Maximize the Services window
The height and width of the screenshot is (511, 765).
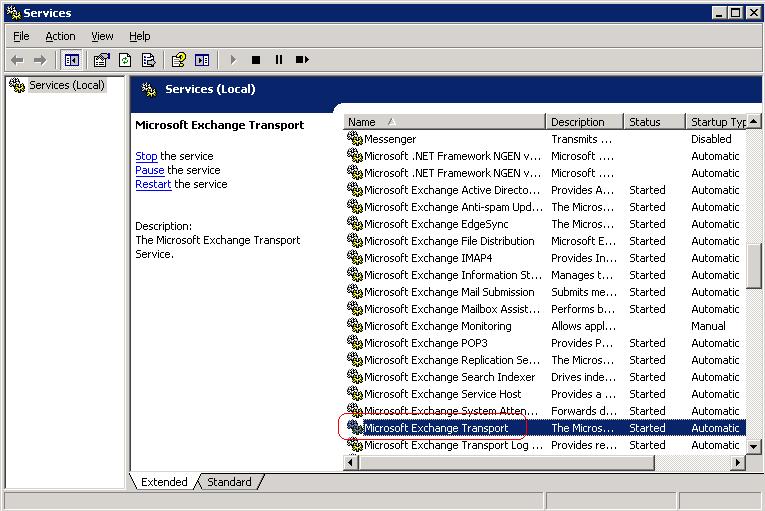click(x=735, y=13)
